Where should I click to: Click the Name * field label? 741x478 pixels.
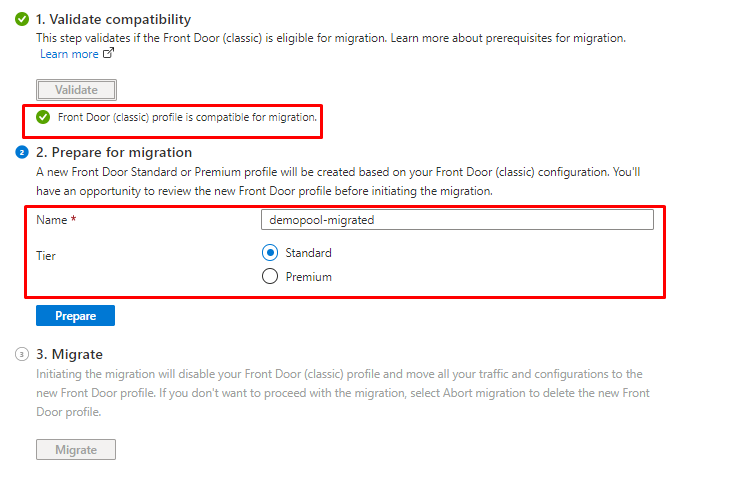click(x=57, y=220)
